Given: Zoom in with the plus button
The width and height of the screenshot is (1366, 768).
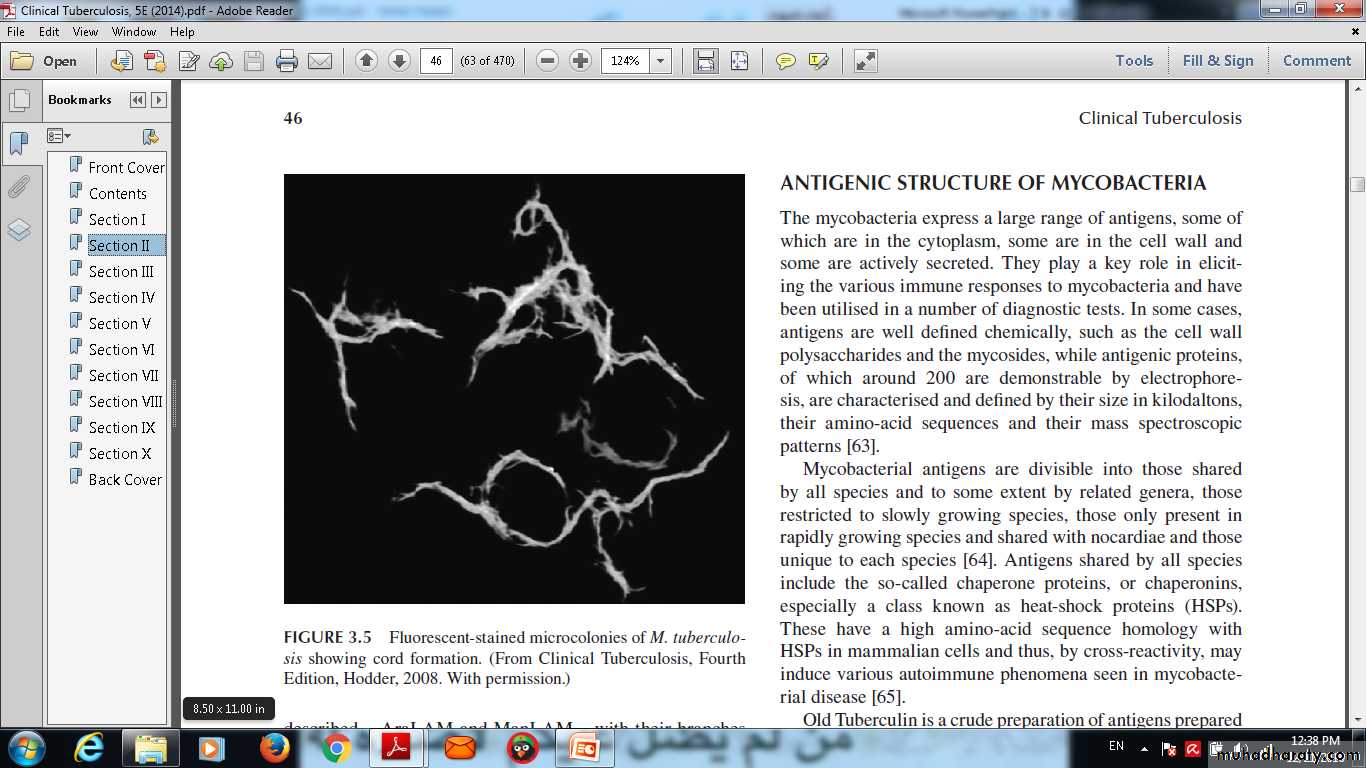Looking at the screenshot, I should click(x=580, y=61).
